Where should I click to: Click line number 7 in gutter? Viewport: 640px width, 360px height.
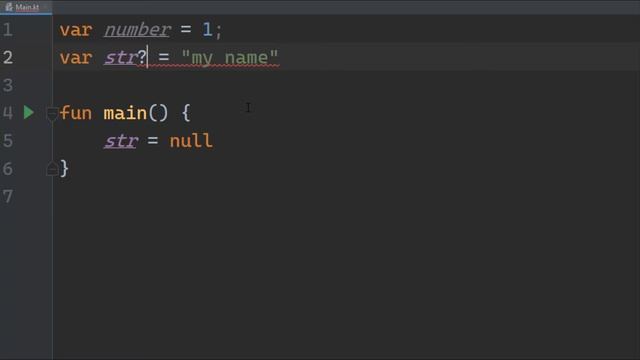point(8,196)
